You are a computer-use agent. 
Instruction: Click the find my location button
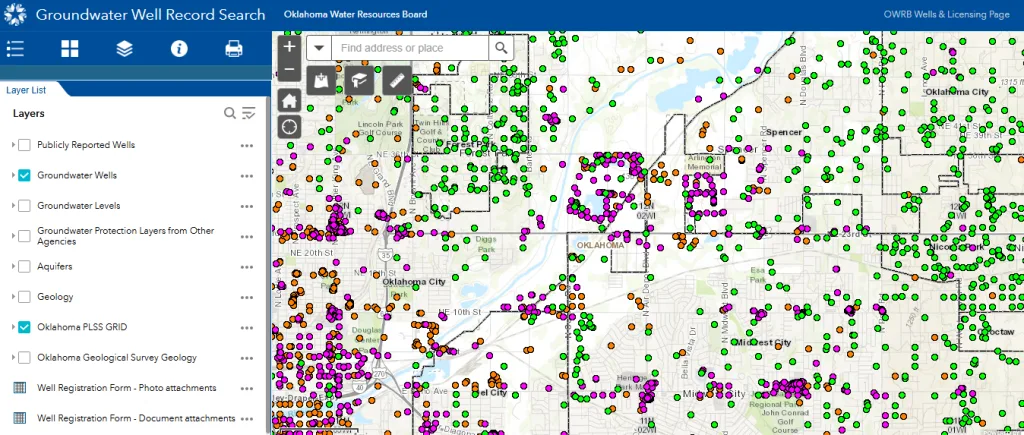[x=289, y=126]
